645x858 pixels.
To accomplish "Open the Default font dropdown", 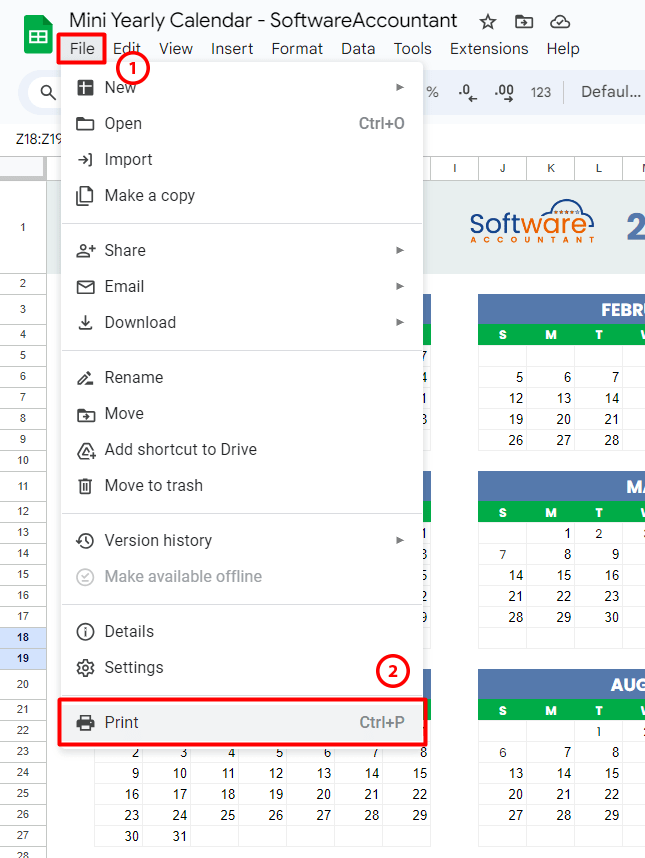I will (x=611, y=92).
